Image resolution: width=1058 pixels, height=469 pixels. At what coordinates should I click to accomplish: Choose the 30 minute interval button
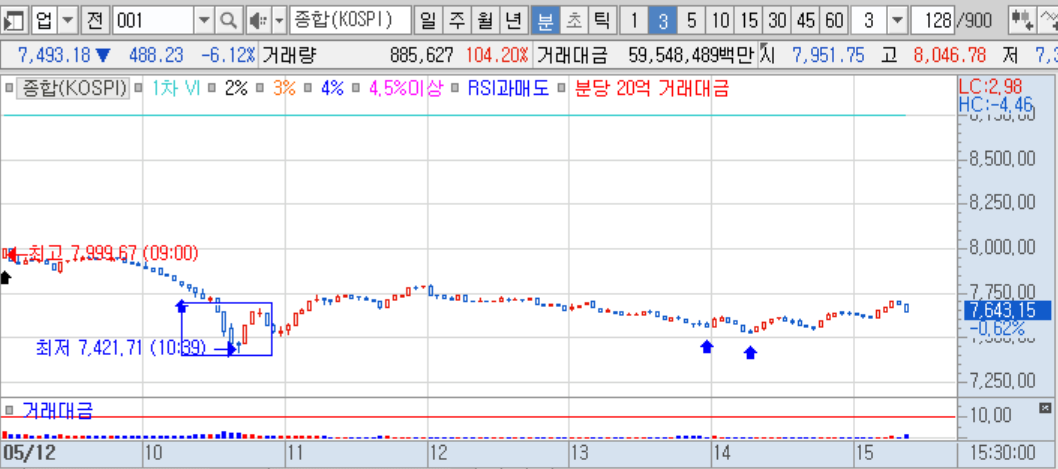pyautogui.click(x=777, y=21)
